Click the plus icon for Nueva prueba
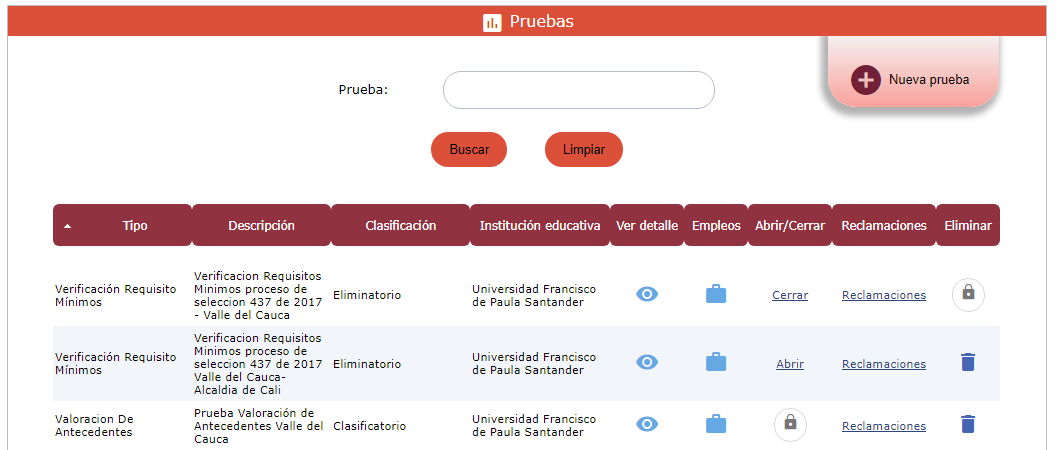Image resolution: width=1056 pixels, height=450 pixels. point(865,80)
